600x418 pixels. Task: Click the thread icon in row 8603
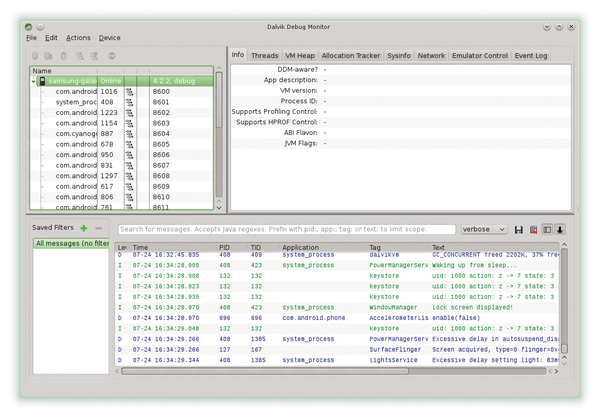(130, 123)
